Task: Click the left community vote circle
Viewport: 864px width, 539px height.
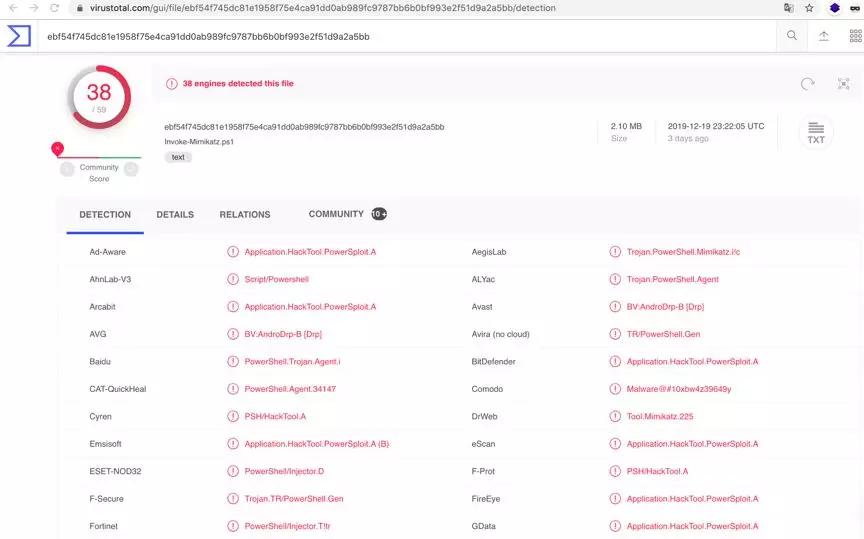Action: [x=67, y=169]
